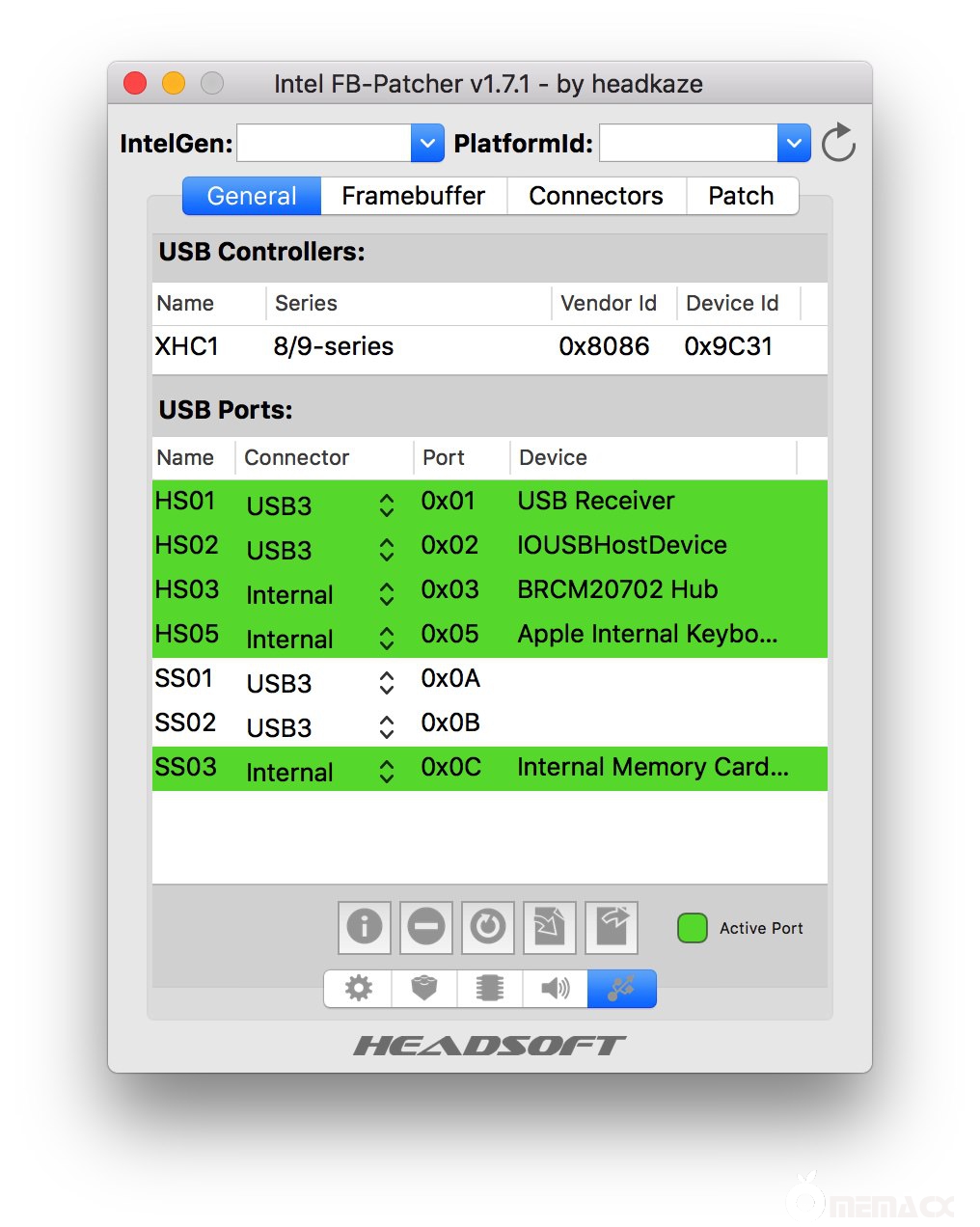Click the import file icon
Screen dimensions: 980x1227
pyautogui.click(x=549, y=927)
